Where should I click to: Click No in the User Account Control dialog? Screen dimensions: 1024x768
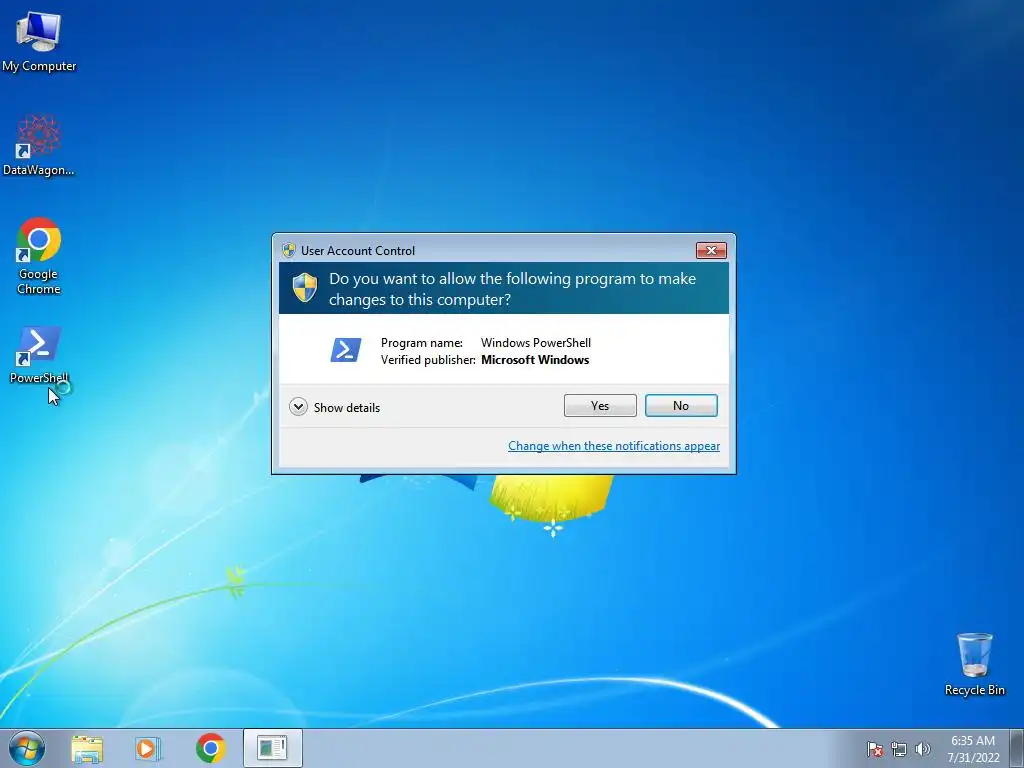click(x=681, y=406)
